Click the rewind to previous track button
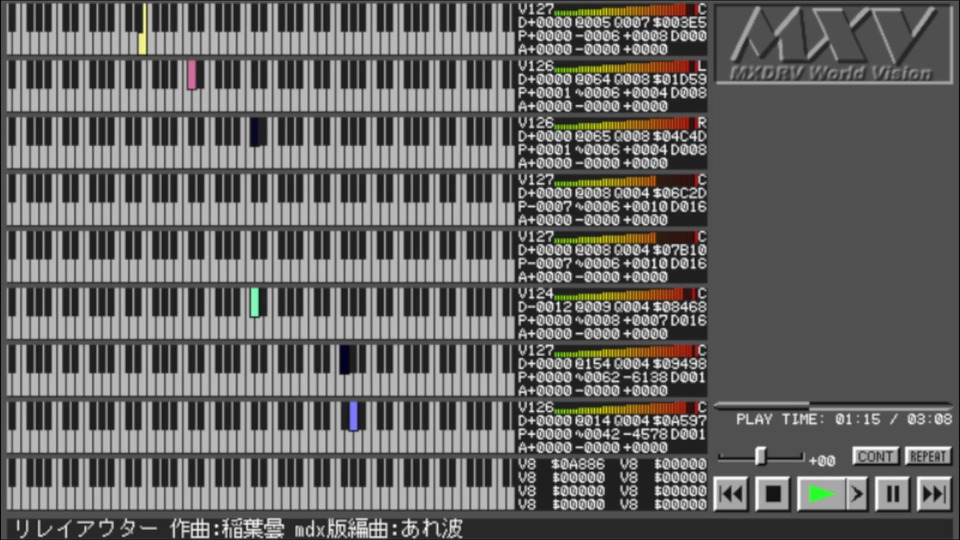Image resolution: width=960 pixels, height=540 pixels. (731, 493)
